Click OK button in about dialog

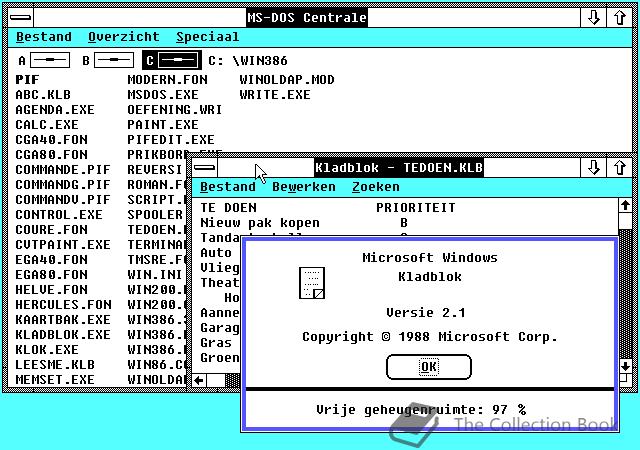[429, 367]
